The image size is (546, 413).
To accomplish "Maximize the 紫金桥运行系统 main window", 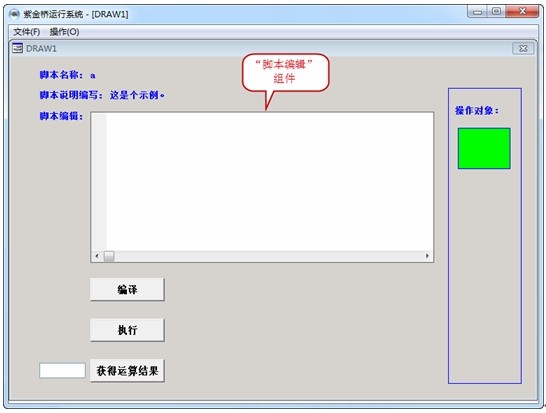I will tap(496, 11).
